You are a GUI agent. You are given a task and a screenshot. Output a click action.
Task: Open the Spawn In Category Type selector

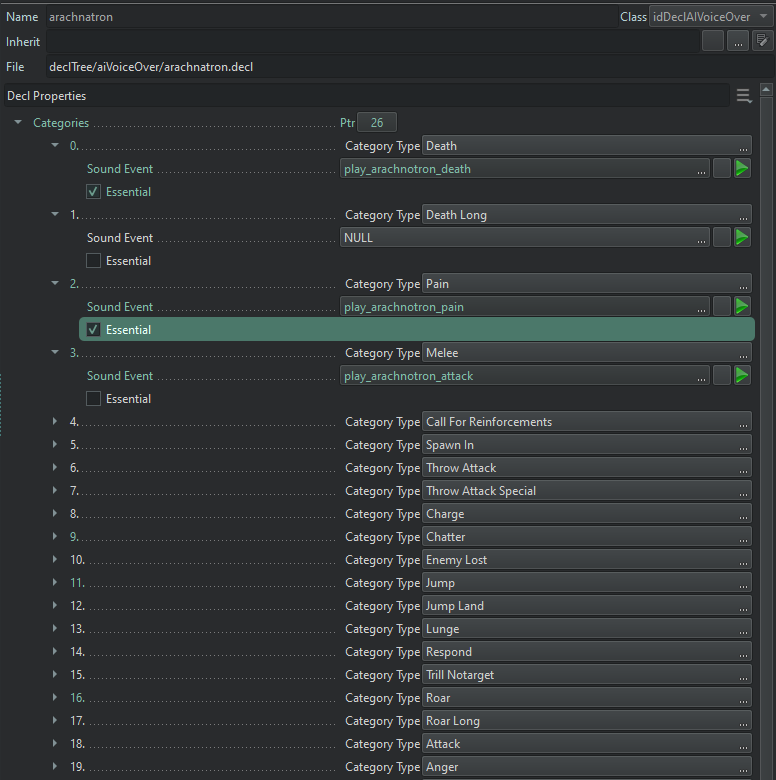coord(586,445)
